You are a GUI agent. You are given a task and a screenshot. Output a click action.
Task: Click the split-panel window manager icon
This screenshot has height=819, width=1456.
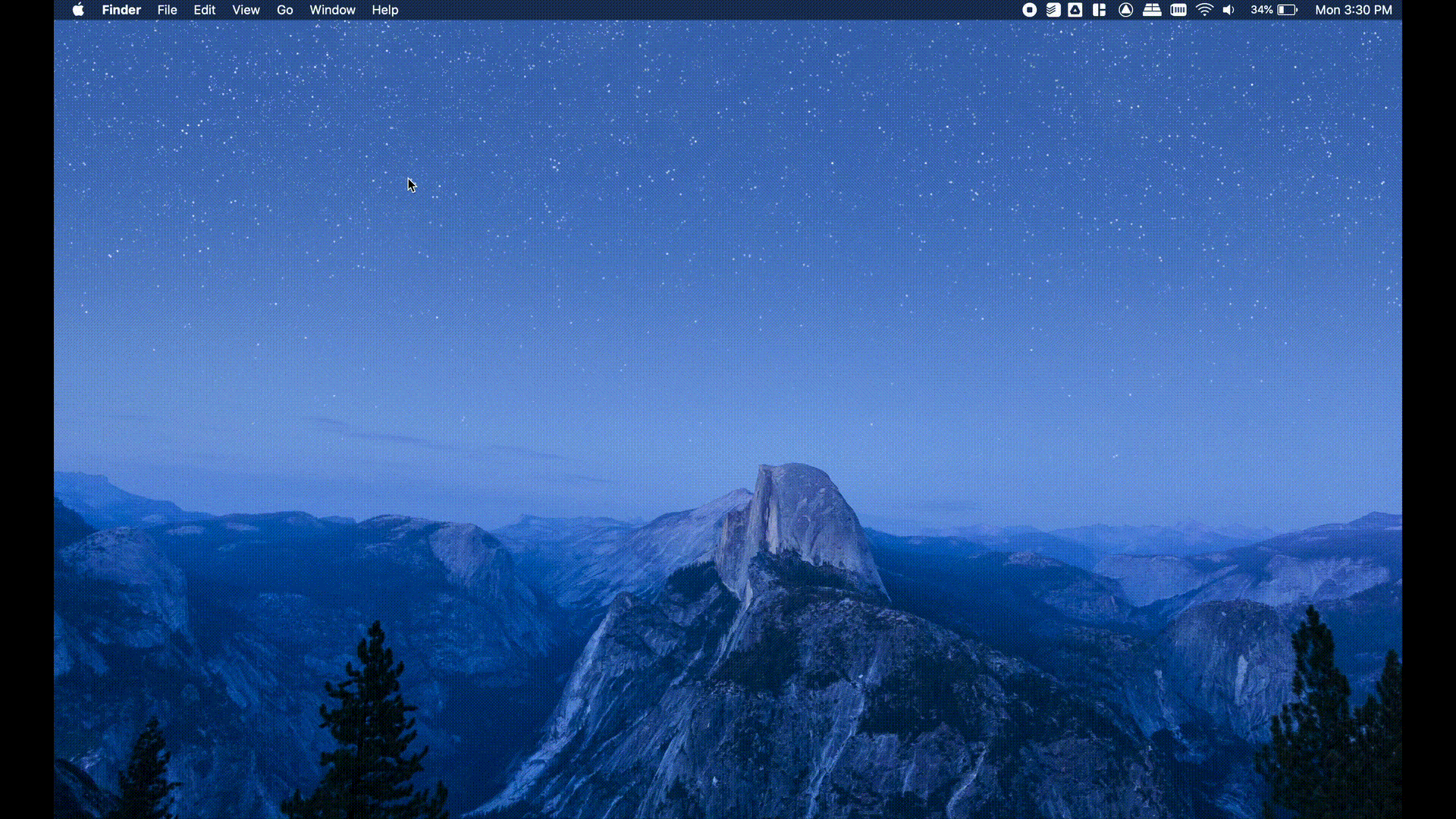click(x=1099, y=10)
